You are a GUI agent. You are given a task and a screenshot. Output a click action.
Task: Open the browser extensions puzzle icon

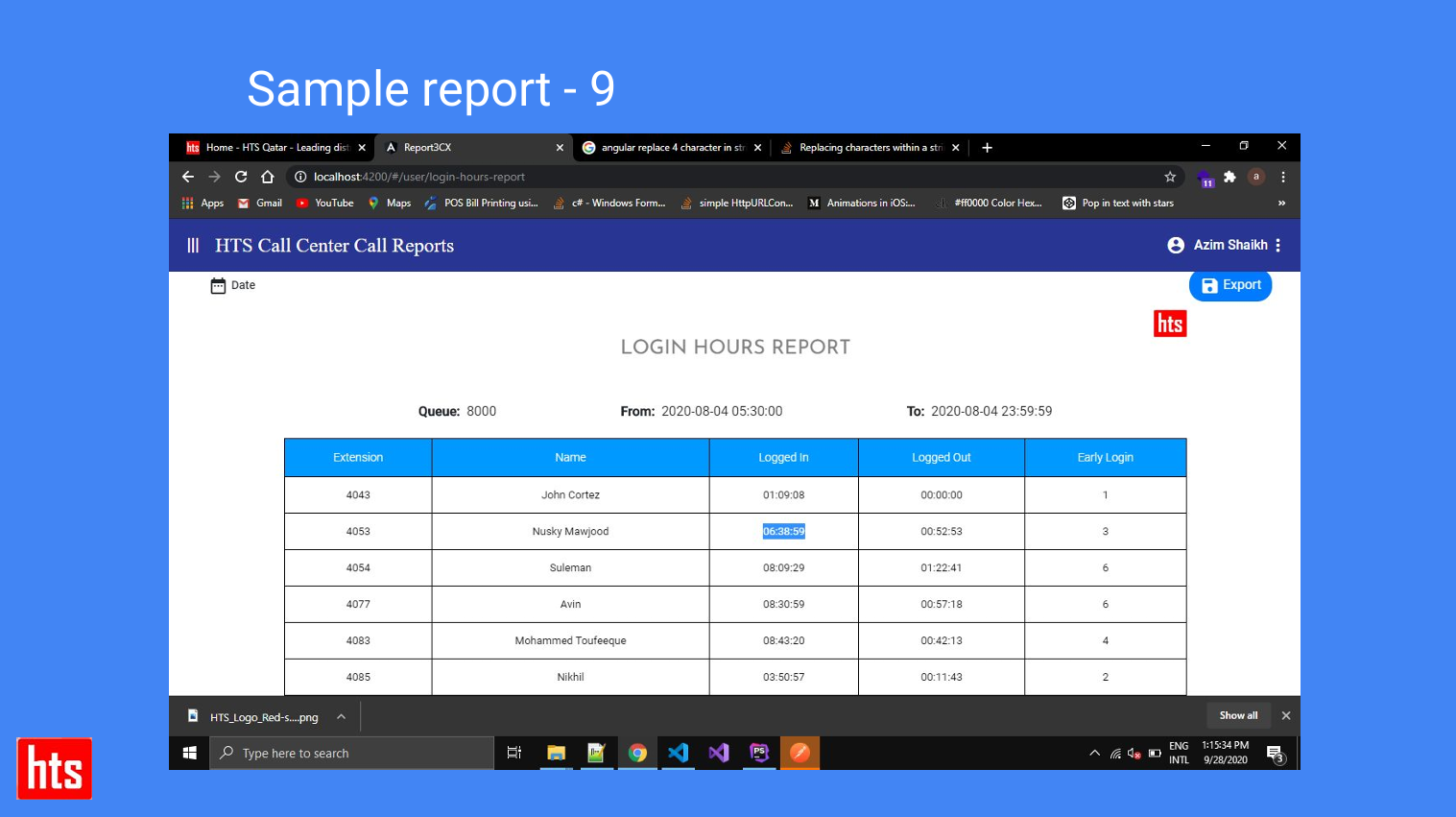[1229, 177]
